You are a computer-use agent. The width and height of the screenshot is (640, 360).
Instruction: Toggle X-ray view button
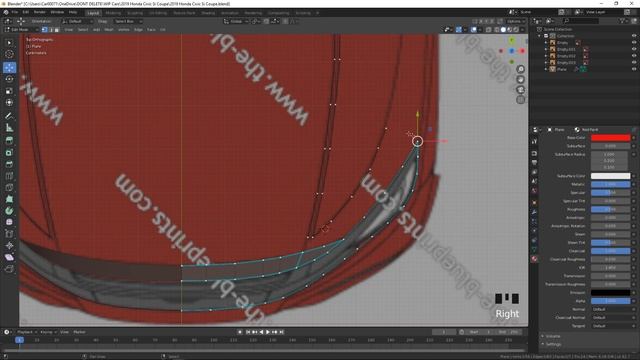click(489, 29)
